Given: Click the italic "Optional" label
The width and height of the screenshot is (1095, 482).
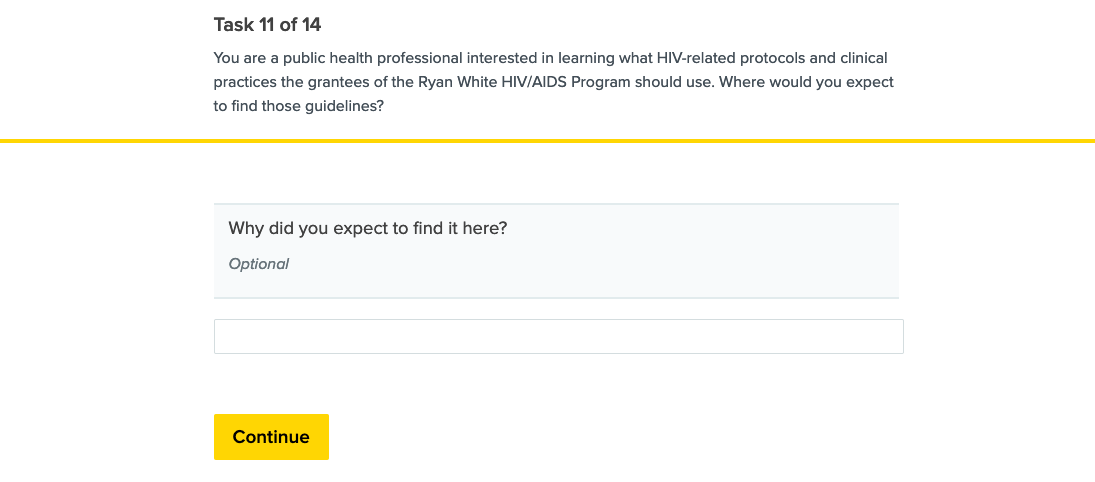Looking at the screenshot, I should pos(259,264).
